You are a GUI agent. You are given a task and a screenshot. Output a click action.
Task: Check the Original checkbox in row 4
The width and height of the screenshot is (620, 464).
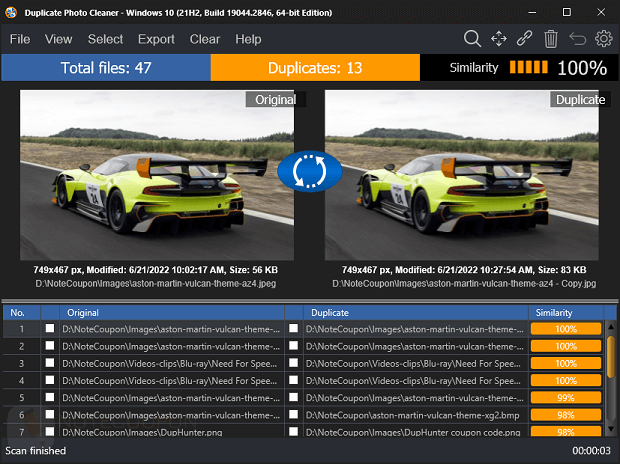(50, 380)
